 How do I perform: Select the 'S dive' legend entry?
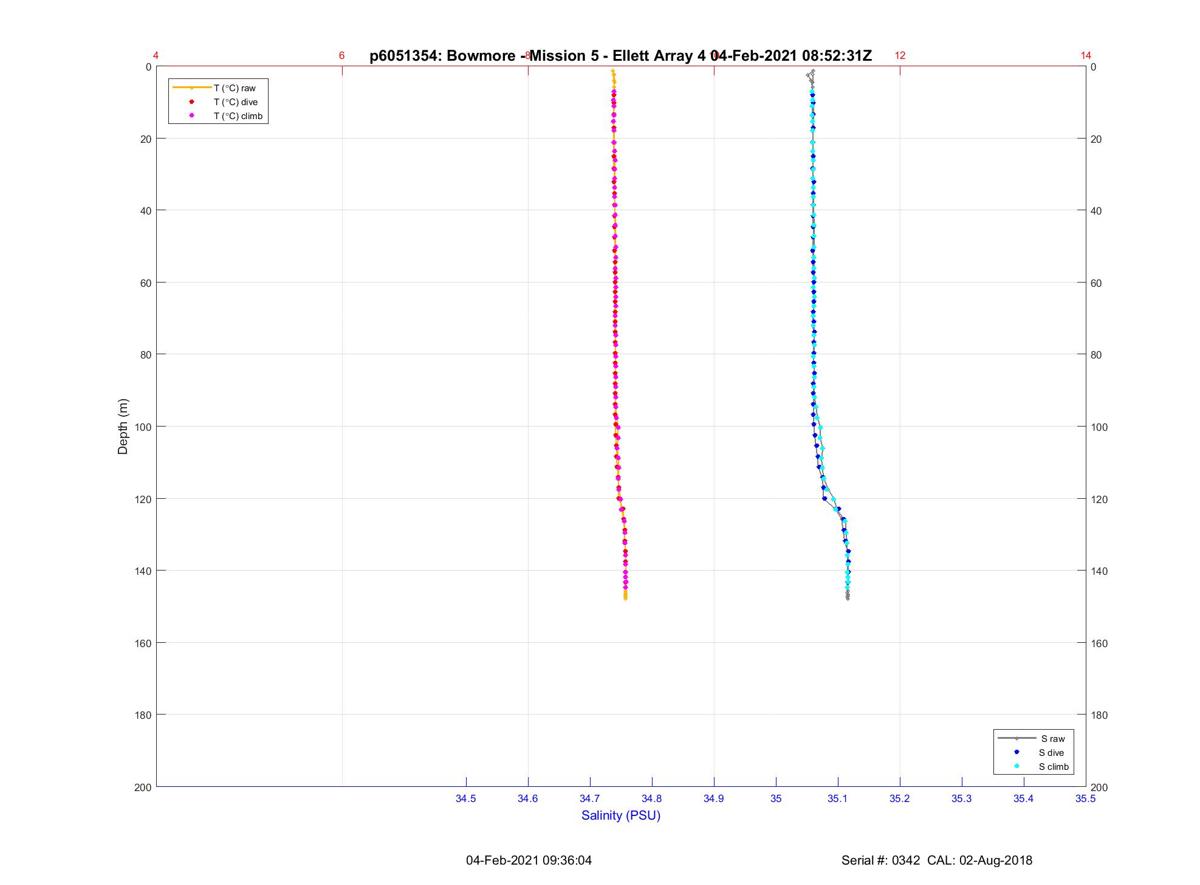click(x=1053, y=752)
